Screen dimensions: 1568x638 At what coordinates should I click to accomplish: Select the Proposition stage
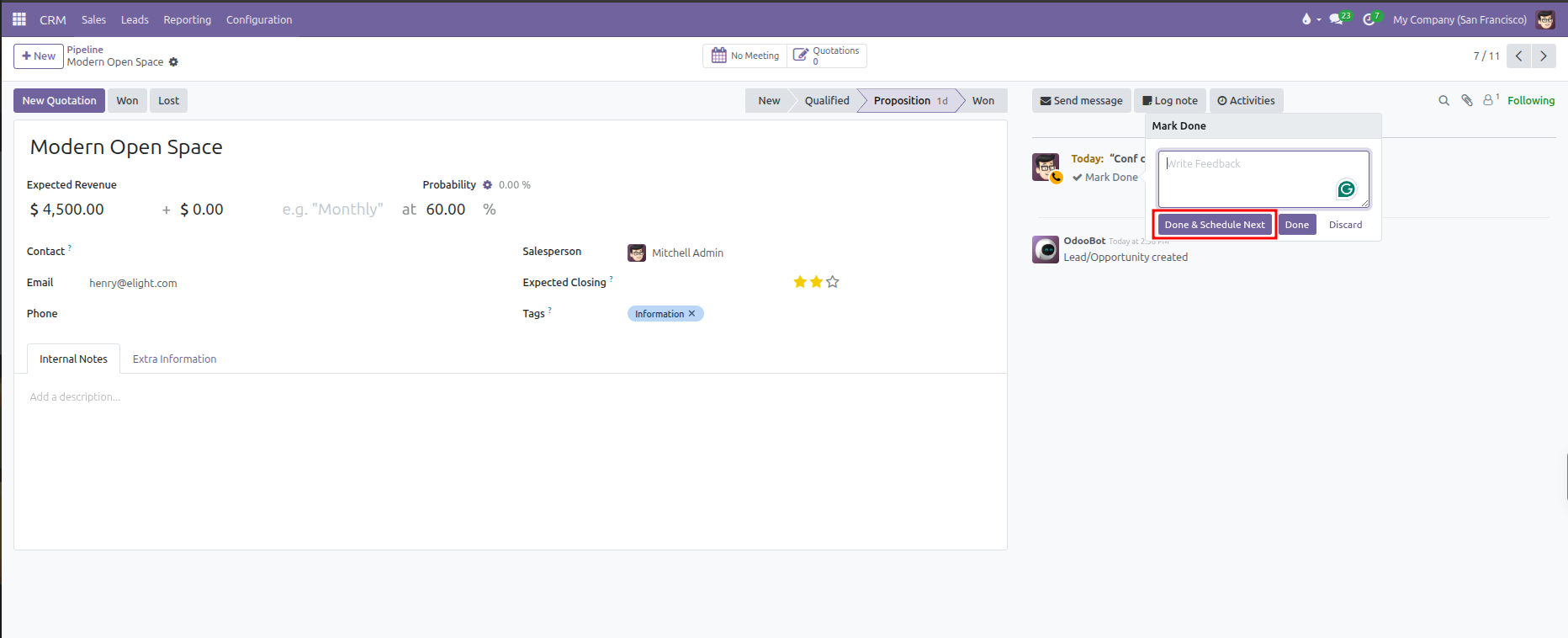pyautogui.click(x=910, y=101)
